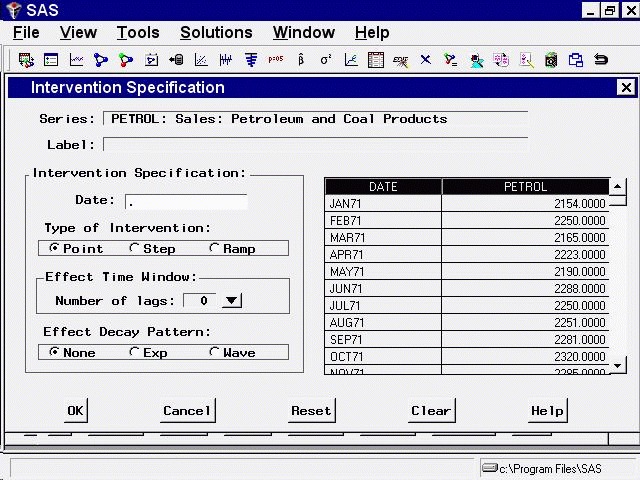This screenshot has height=480, width=640.
Task: Open the Tools menu
Action: coord(138,33)
